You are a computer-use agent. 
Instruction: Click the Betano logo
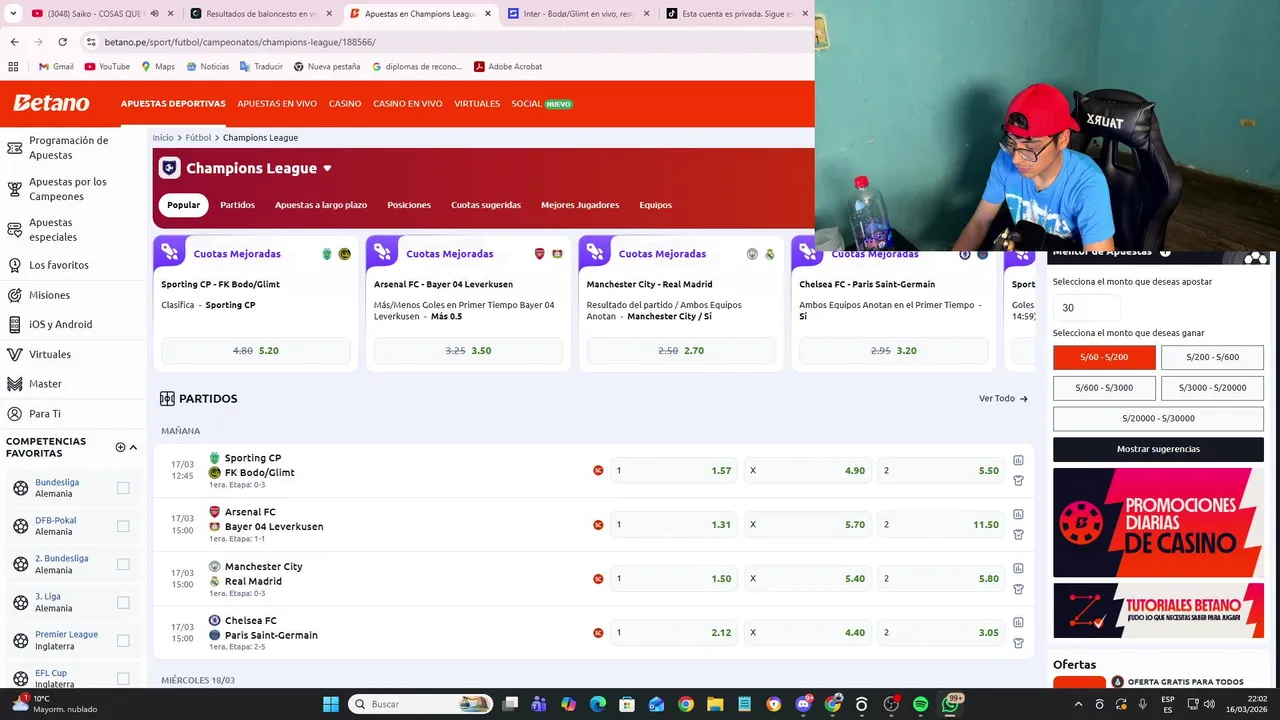51,103
